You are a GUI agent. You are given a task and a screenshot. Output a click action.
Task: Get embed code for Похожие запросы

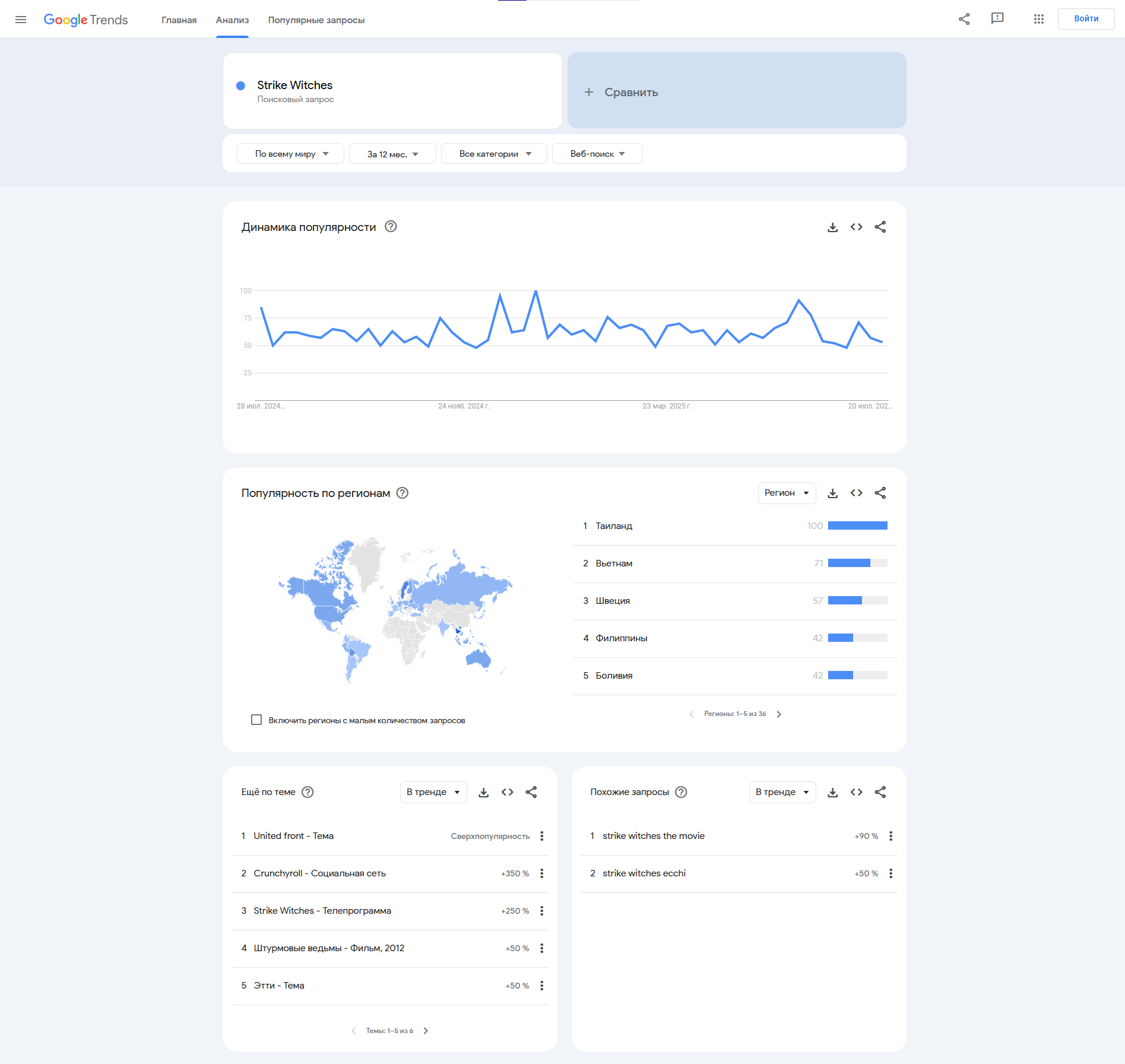click(x=856, y=792)
